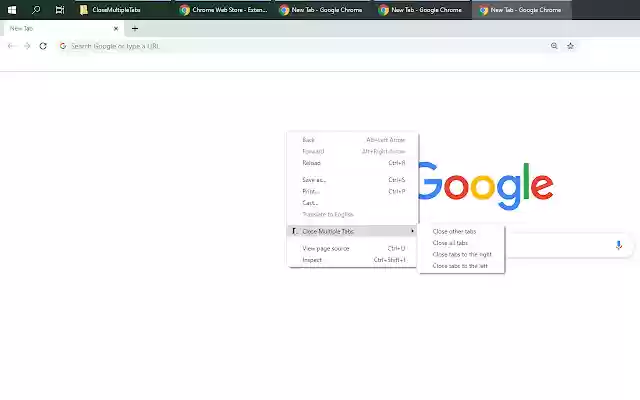
Task: Open Windows search from the taskbar
Action: [36, 10]
